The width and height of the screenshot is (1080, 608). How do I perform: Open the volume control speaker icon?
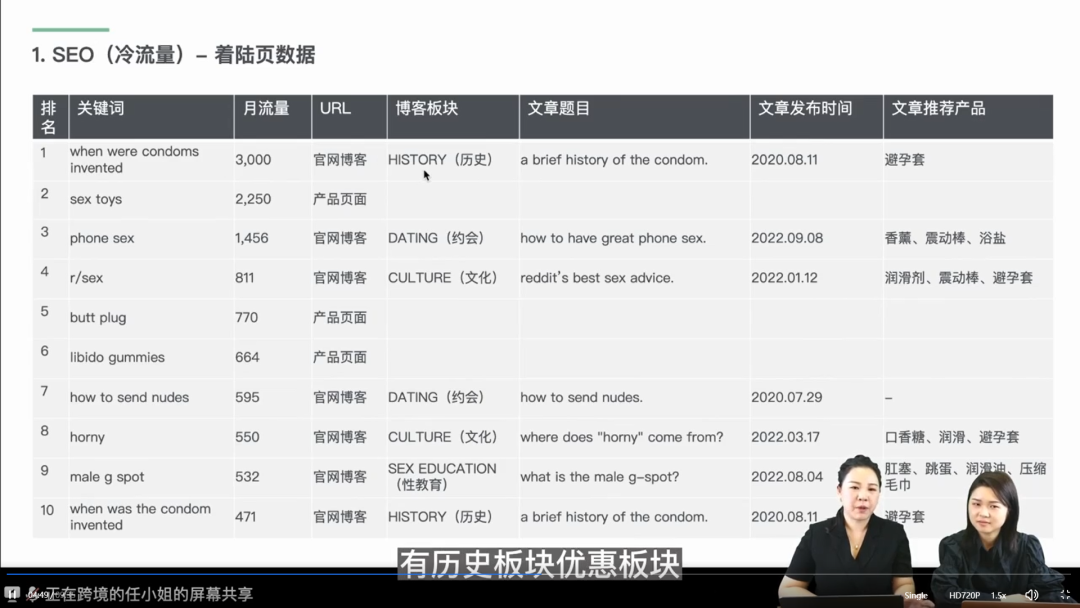pyautogui.click(x=1031, y=595)
